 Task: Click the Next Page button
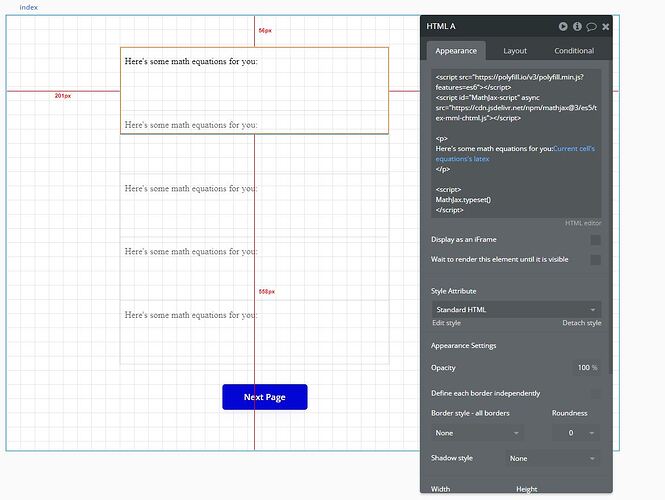(x=265, y=397)
